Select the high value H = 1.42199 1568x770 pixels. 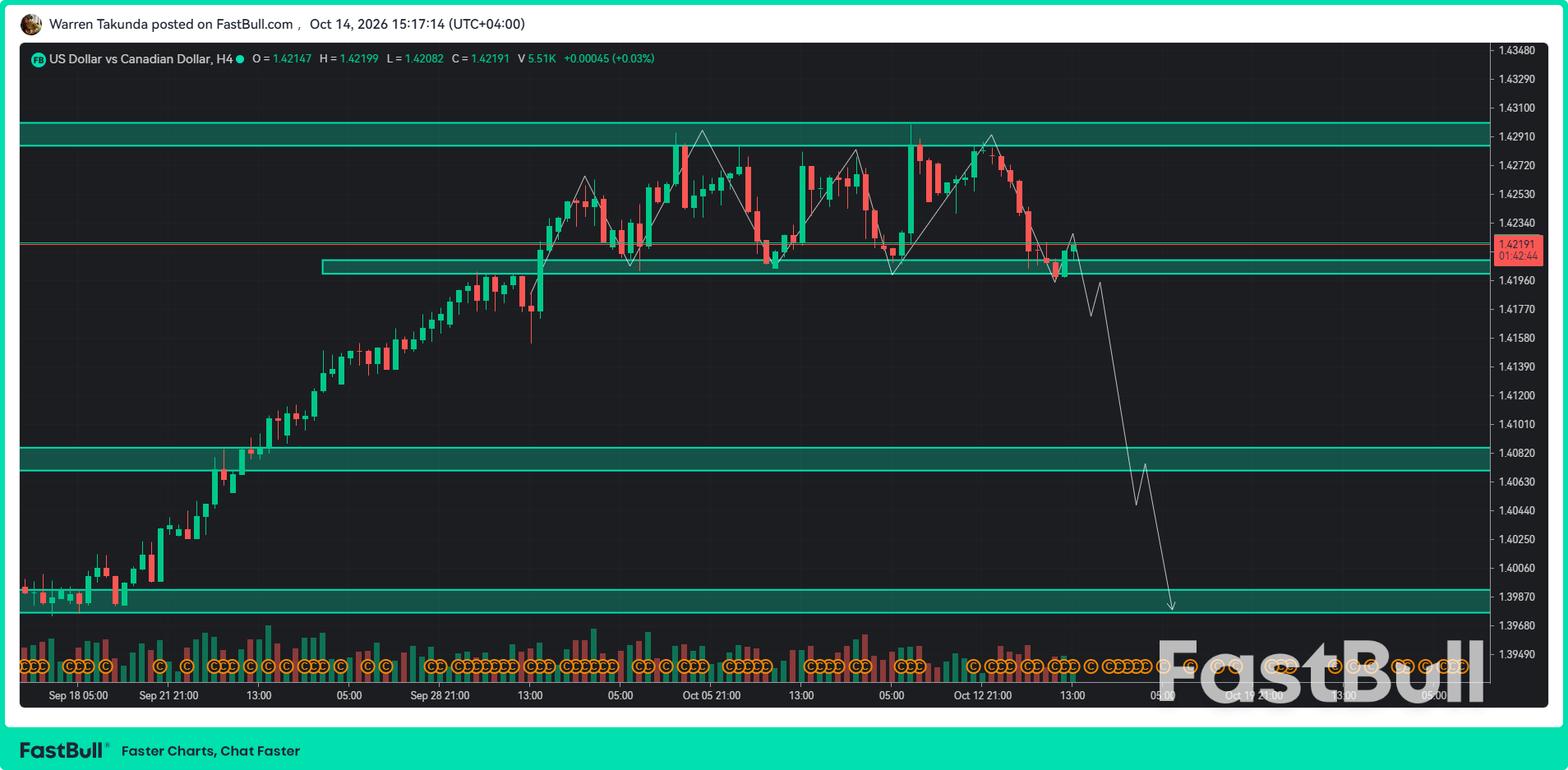tap(349, 59)
